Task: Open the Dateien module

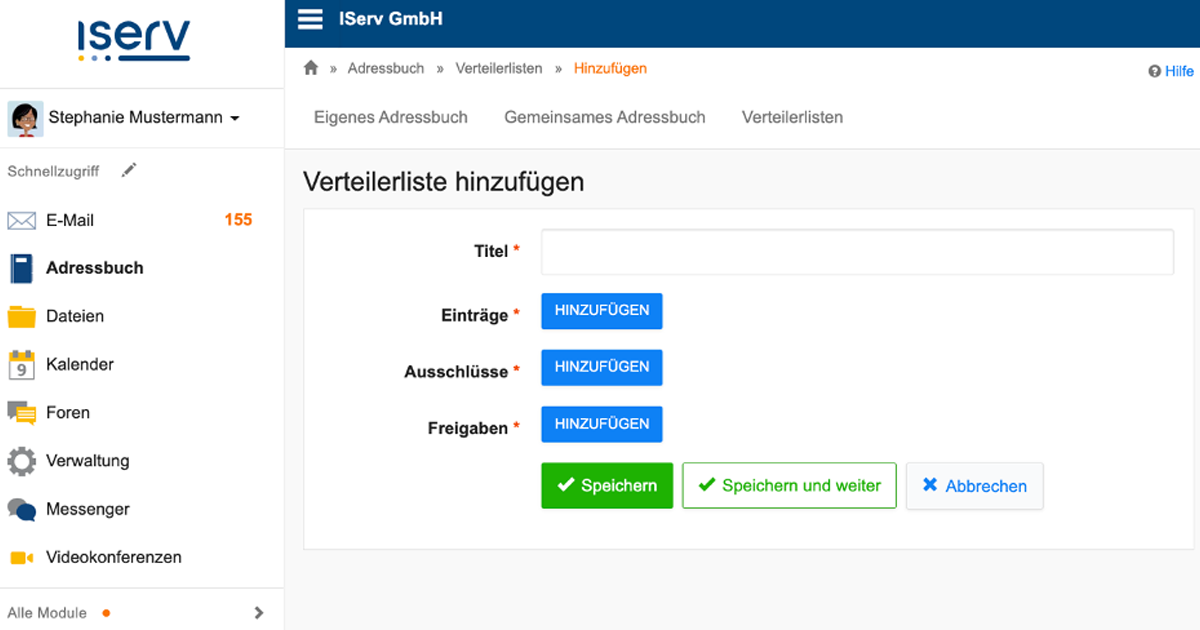Action: pos(75,316)
